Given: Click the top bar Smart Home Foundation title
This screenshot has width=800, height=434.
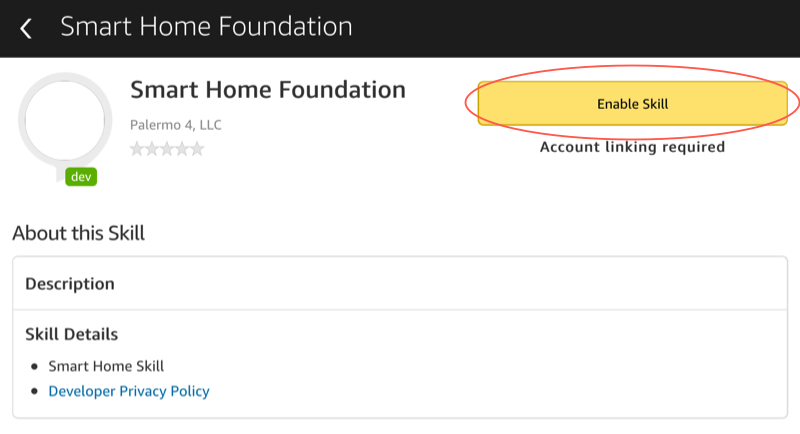Looking at the screenshot, I should 206,27.
